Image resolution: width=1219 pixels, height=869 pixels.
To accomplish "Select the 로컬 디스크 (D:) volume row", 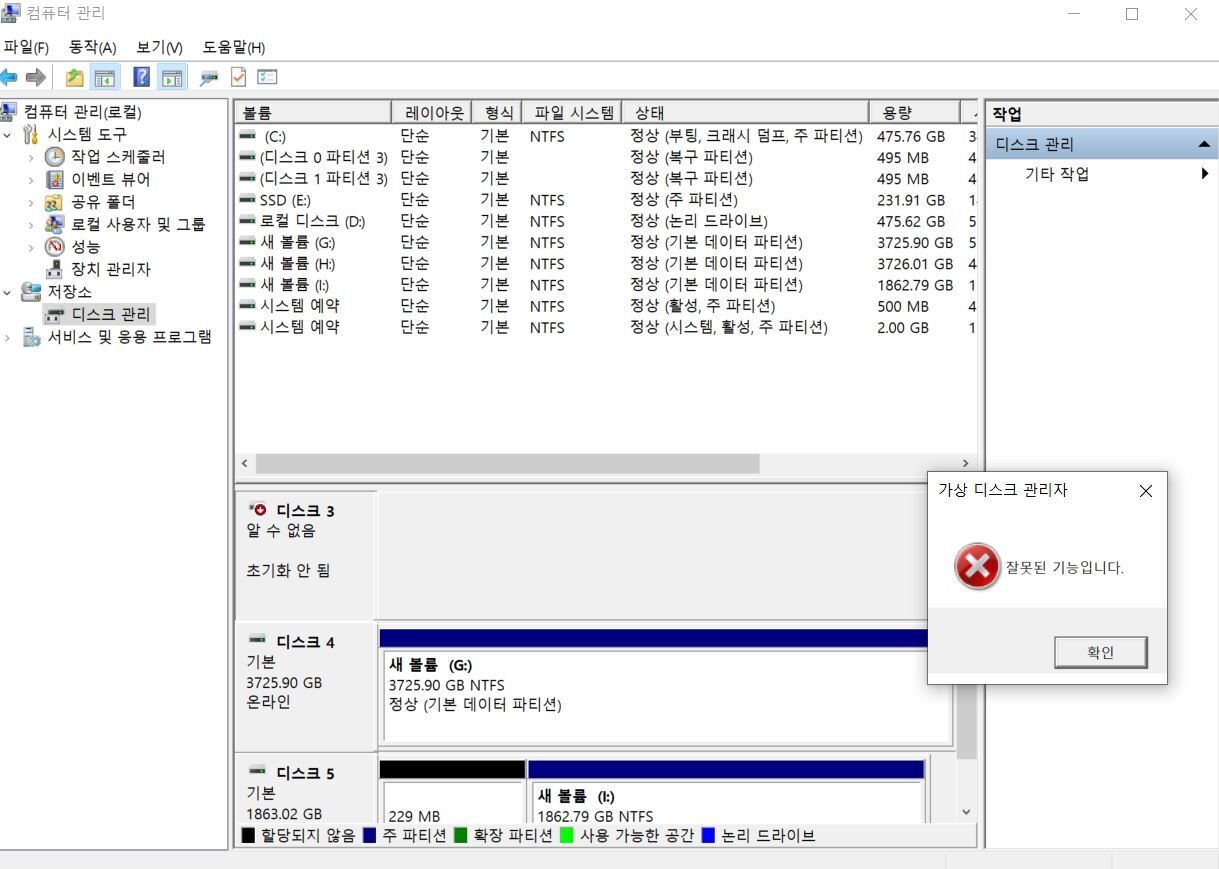I will [x=605, y=221].
